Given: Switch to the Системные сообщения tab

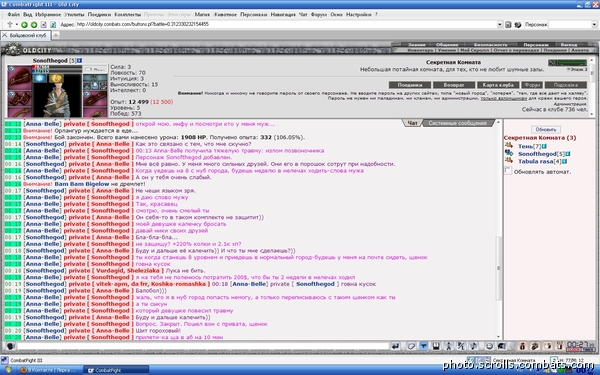Looking at the screenshot, I should pos(457,123).
